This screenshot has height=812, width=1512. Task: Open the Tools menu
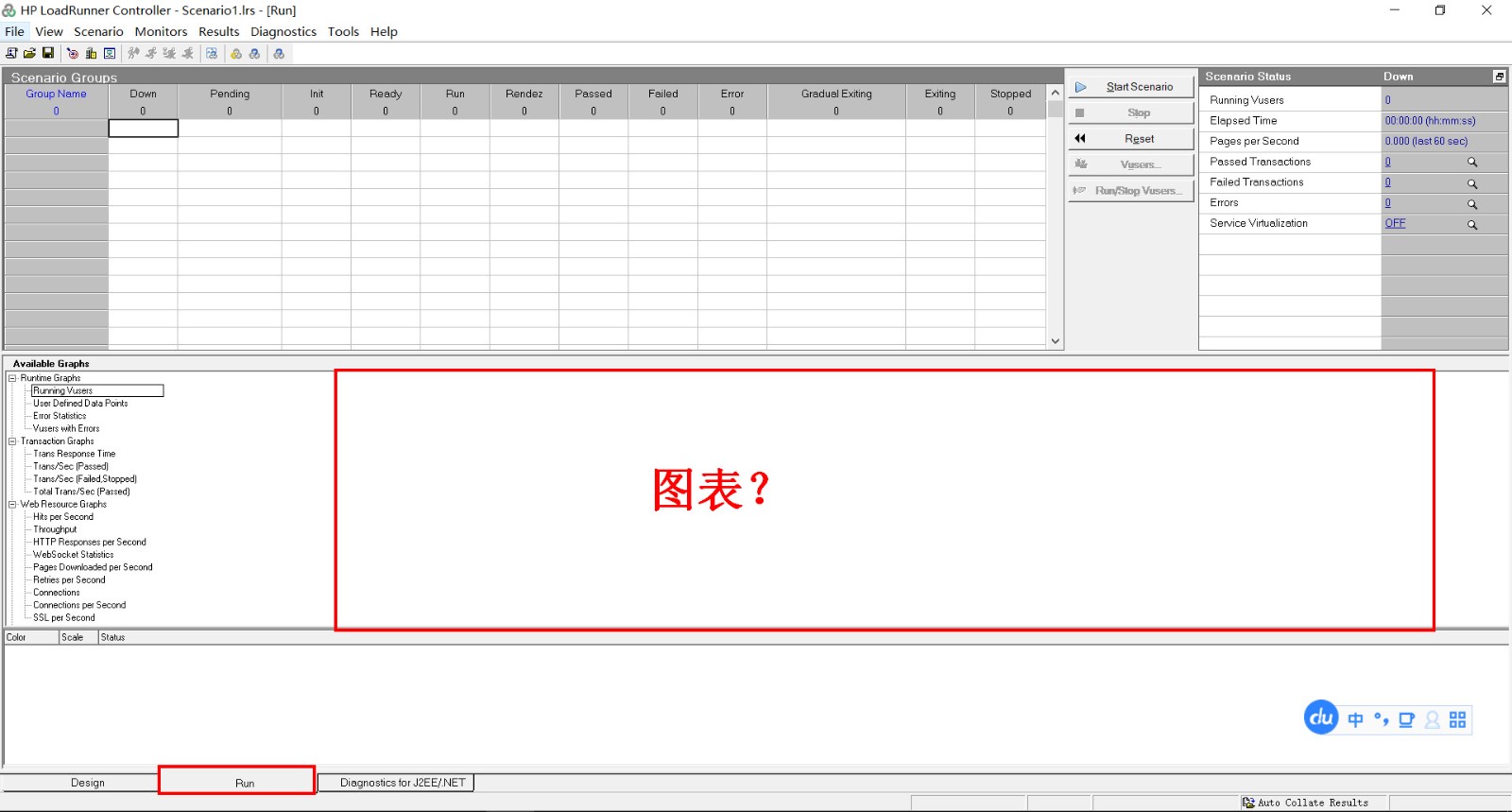[343, 31]
